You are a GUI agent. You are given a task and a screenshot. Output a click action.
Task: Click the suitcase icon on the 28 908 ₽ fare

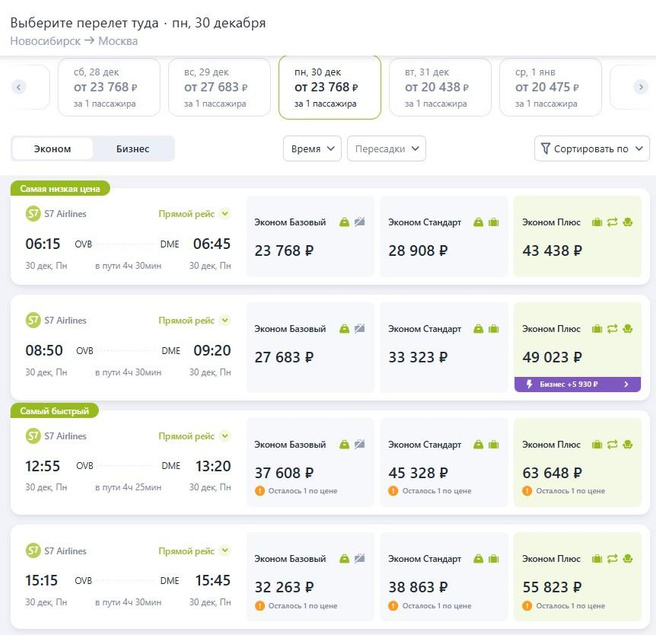(493, 221)
